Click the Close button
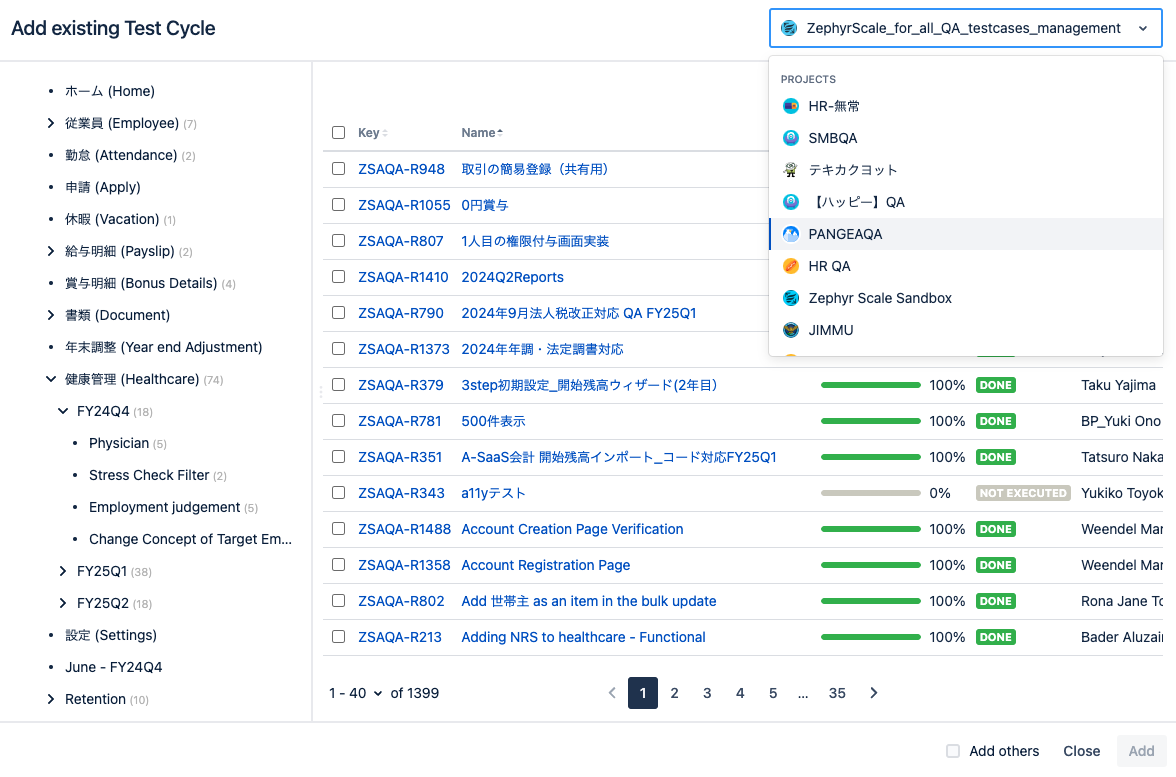Viewport: 1176px width, 777px height. (x=1082, y=751)
